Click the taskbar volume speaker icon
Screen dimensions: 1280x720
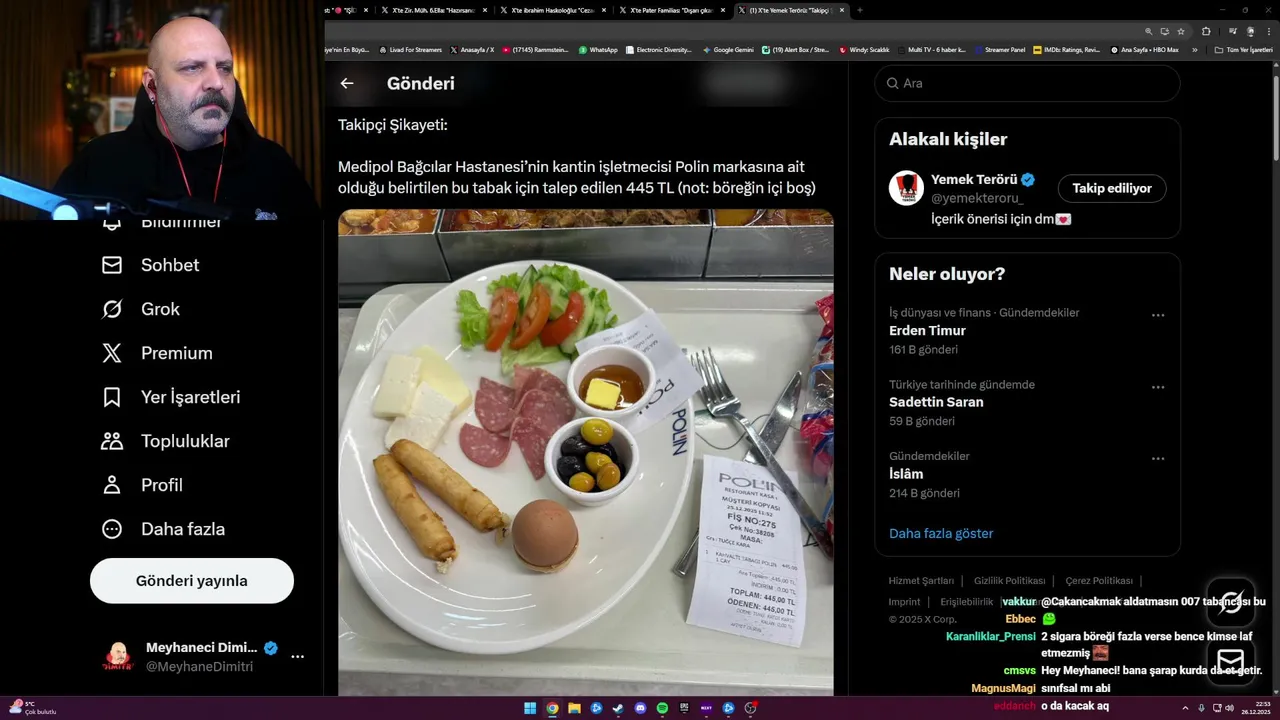click(x=1229, y=708)
